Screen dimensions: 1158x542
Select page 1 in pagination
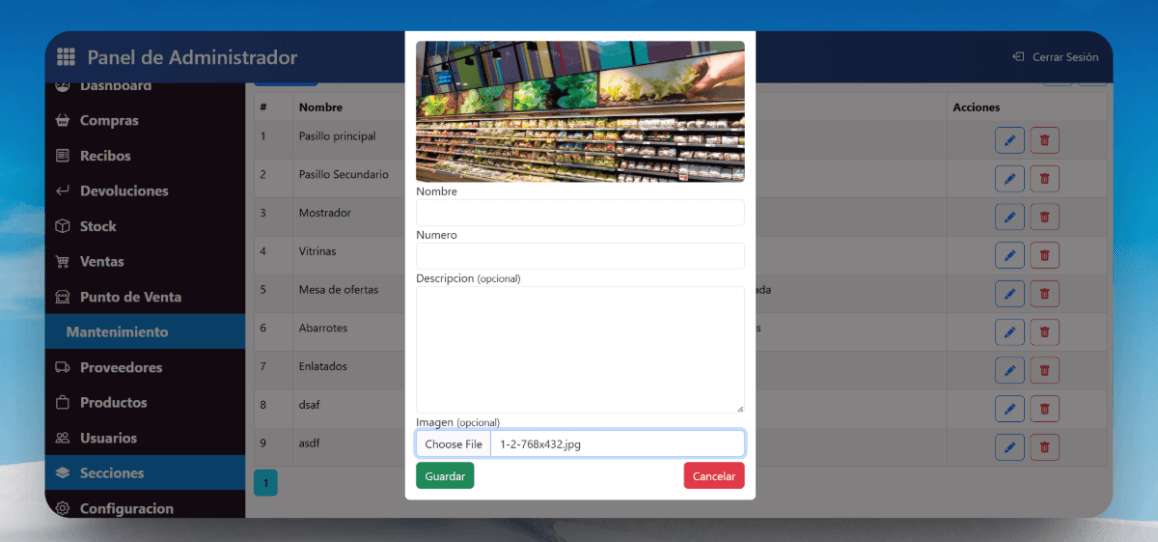(x=266, y=483)
